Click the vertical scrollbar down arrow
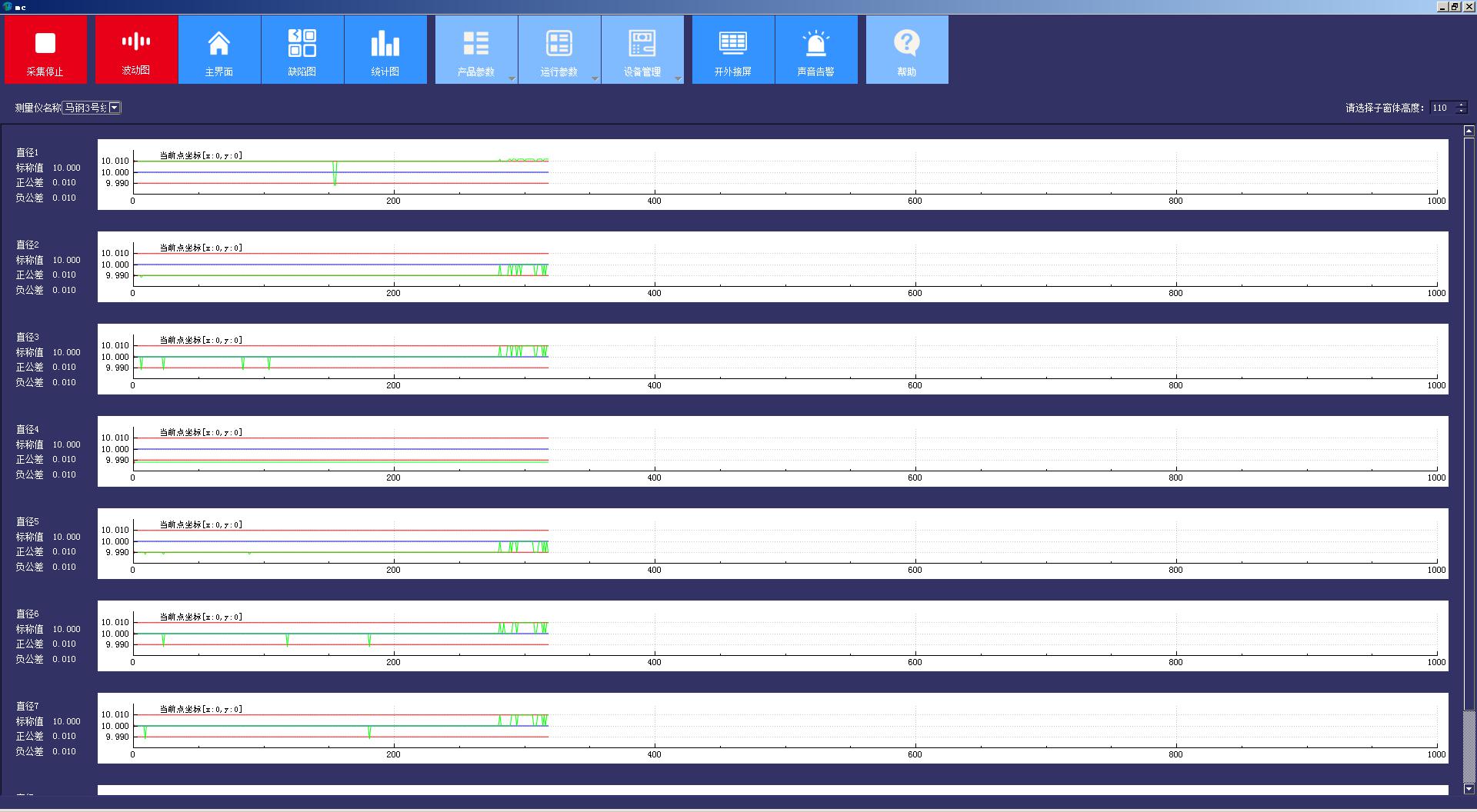Viewport: 1477px width, 812px height. (x=1469, y=788)
